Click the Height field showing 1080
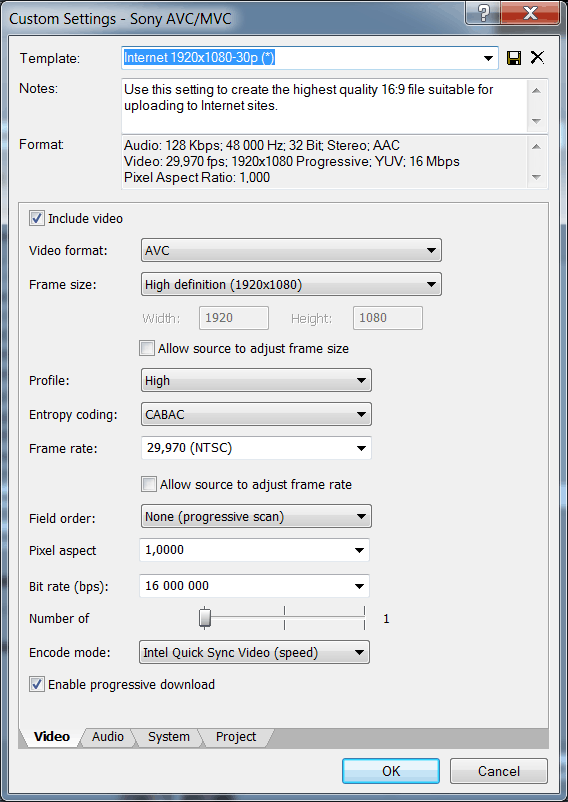Screen dimensions: 568x802 (x=388, y=318)
